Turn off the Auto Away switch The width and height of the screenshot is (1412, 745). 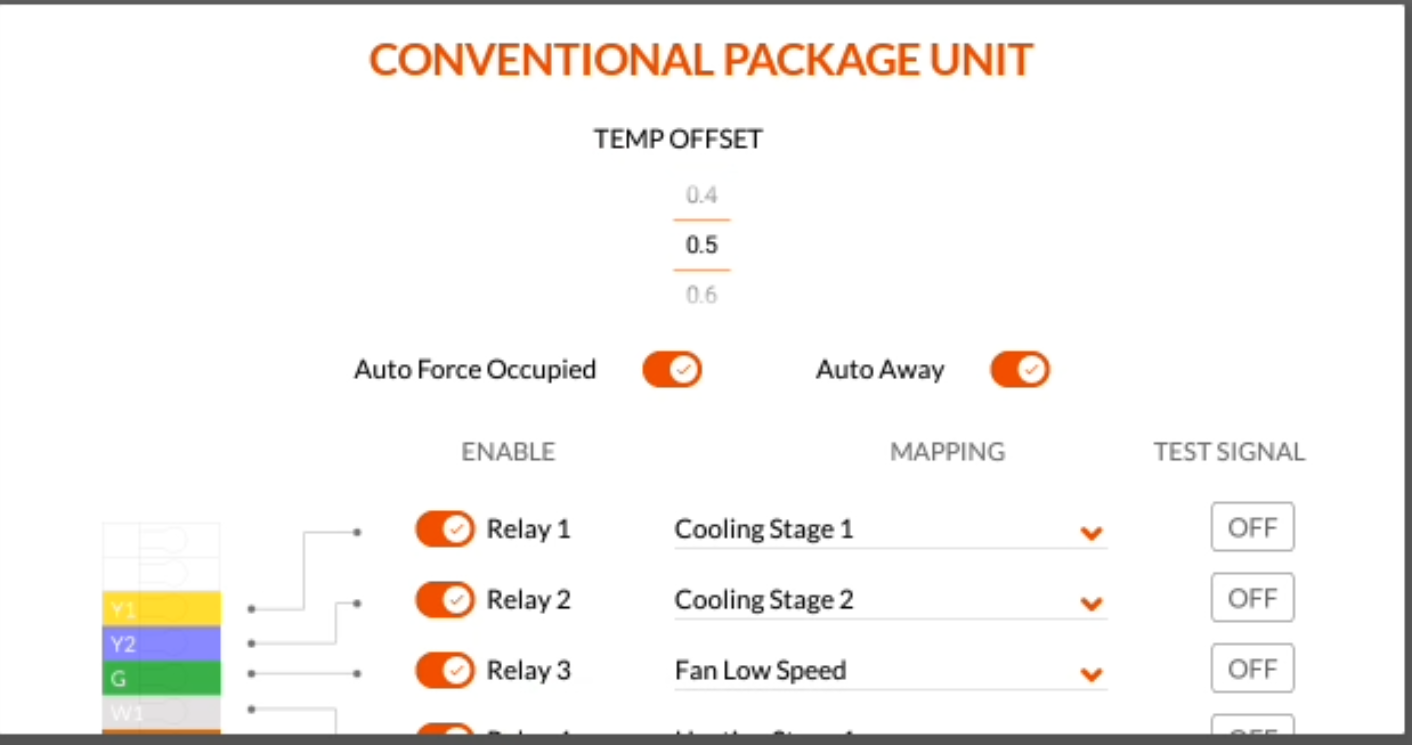point(1020,369)
